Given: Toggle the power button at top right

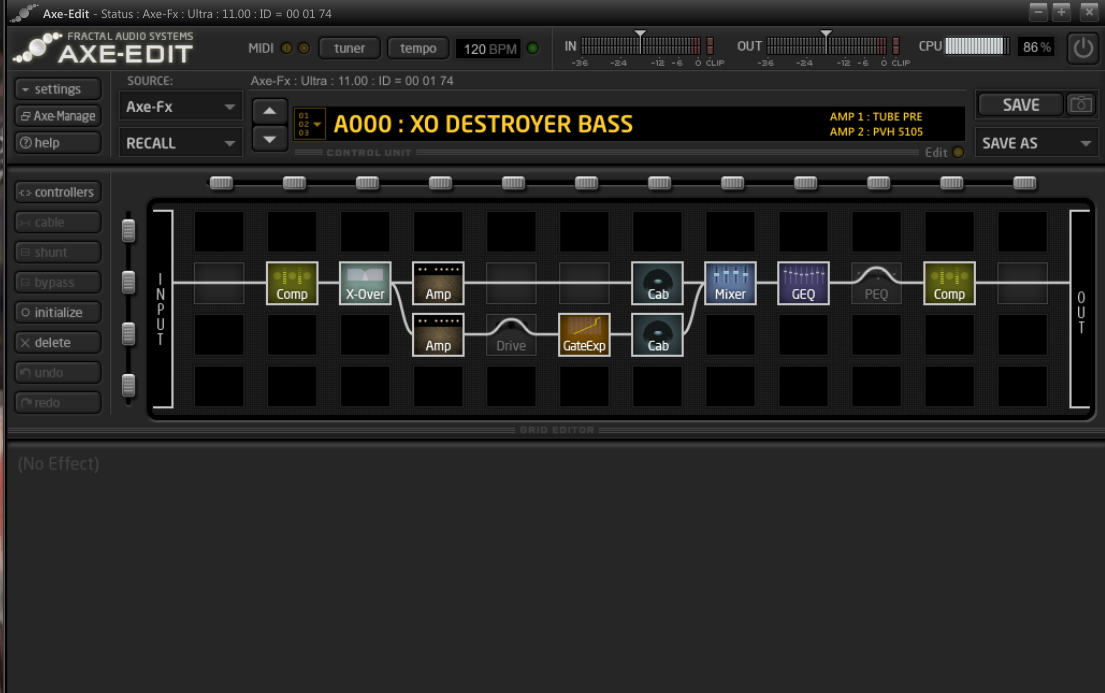Looking at the screenshot, I should point(1081,48).
